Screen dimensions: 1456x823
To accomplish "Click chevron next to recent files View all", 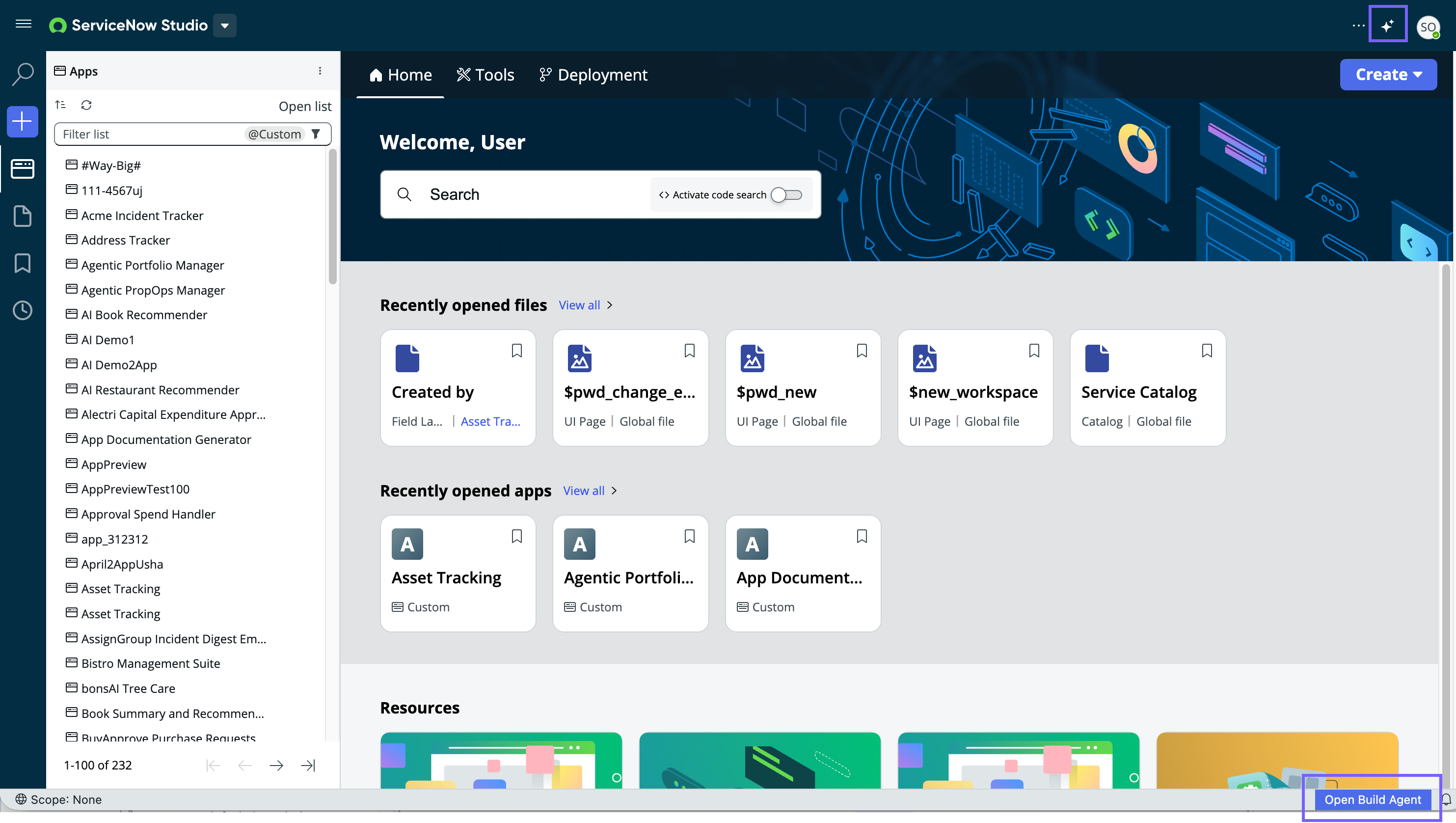I will (610, 305).
